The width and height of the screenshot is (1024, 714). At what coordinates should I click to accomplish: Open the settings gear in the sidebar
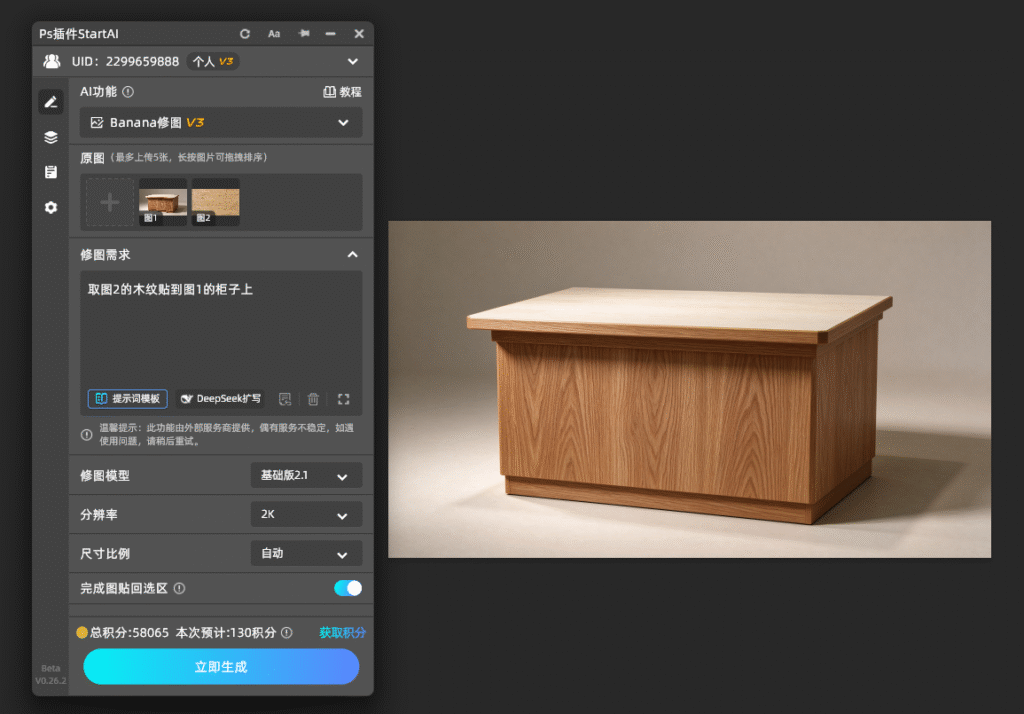pyautogui.click(x=51, y=208)
